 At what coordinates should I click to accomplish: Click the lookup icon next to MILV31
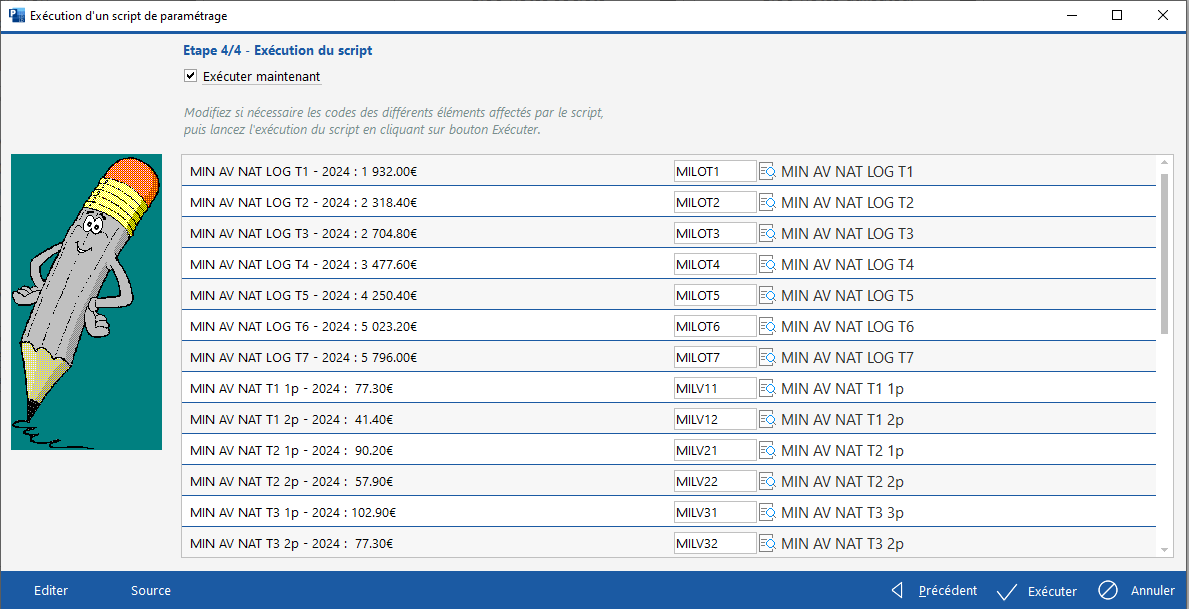(x=767, y=513)
